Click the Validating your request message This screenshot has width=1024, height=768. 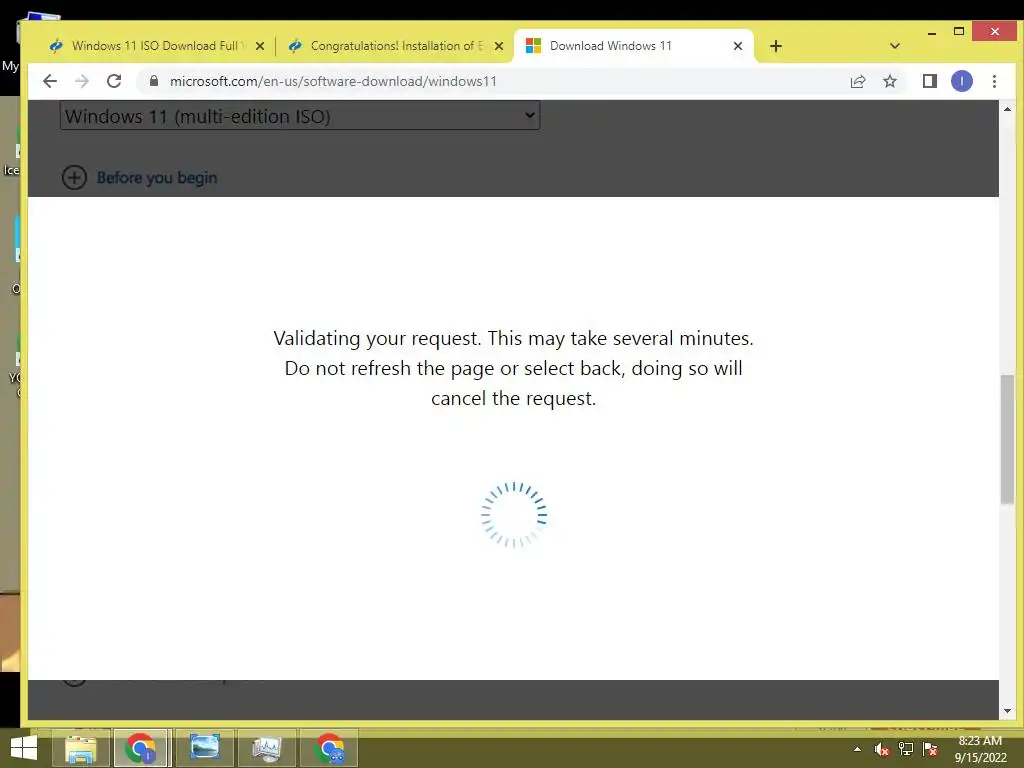tap(513, 368)
